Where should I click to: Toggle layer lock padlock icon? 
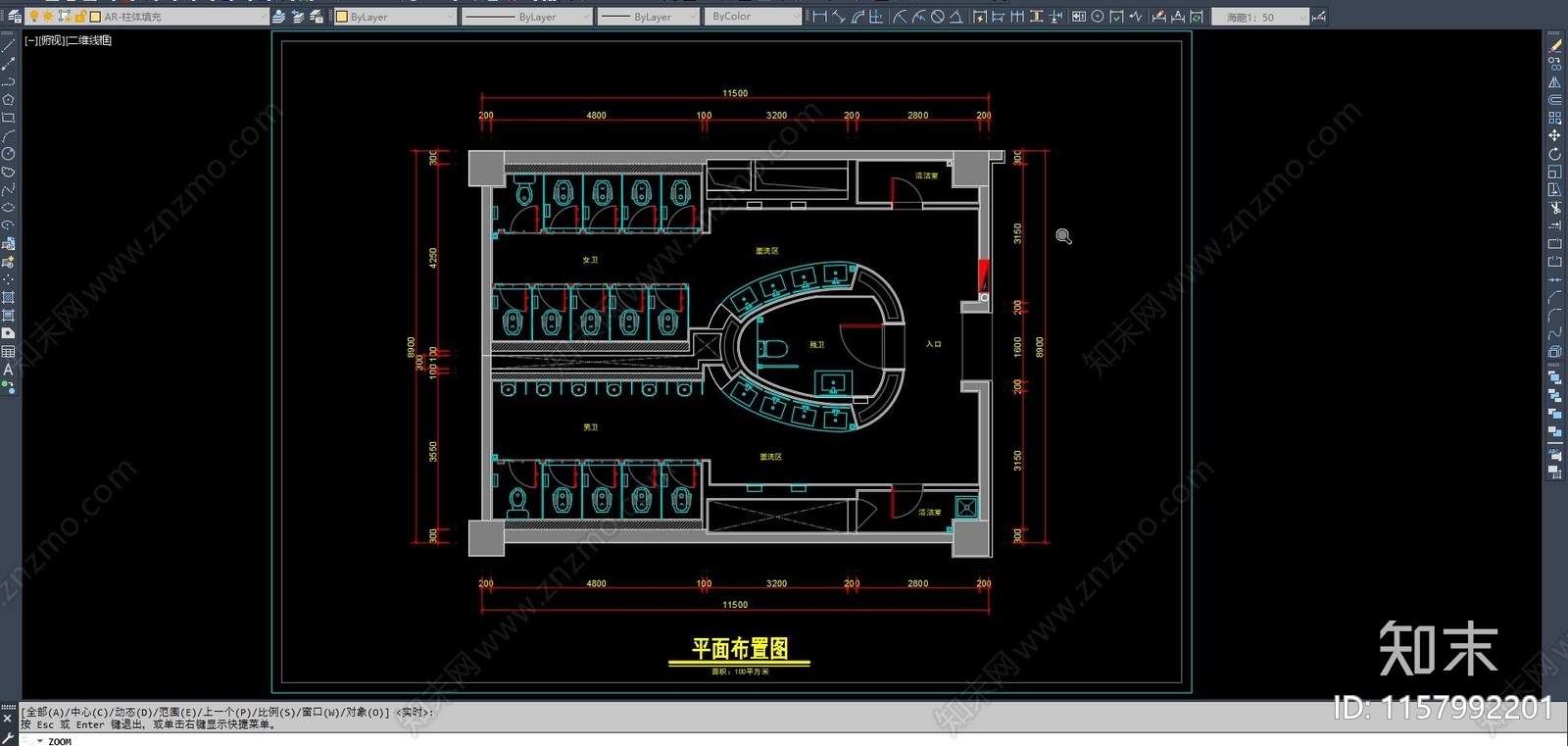pyautogui.click(x=80, y=17)
